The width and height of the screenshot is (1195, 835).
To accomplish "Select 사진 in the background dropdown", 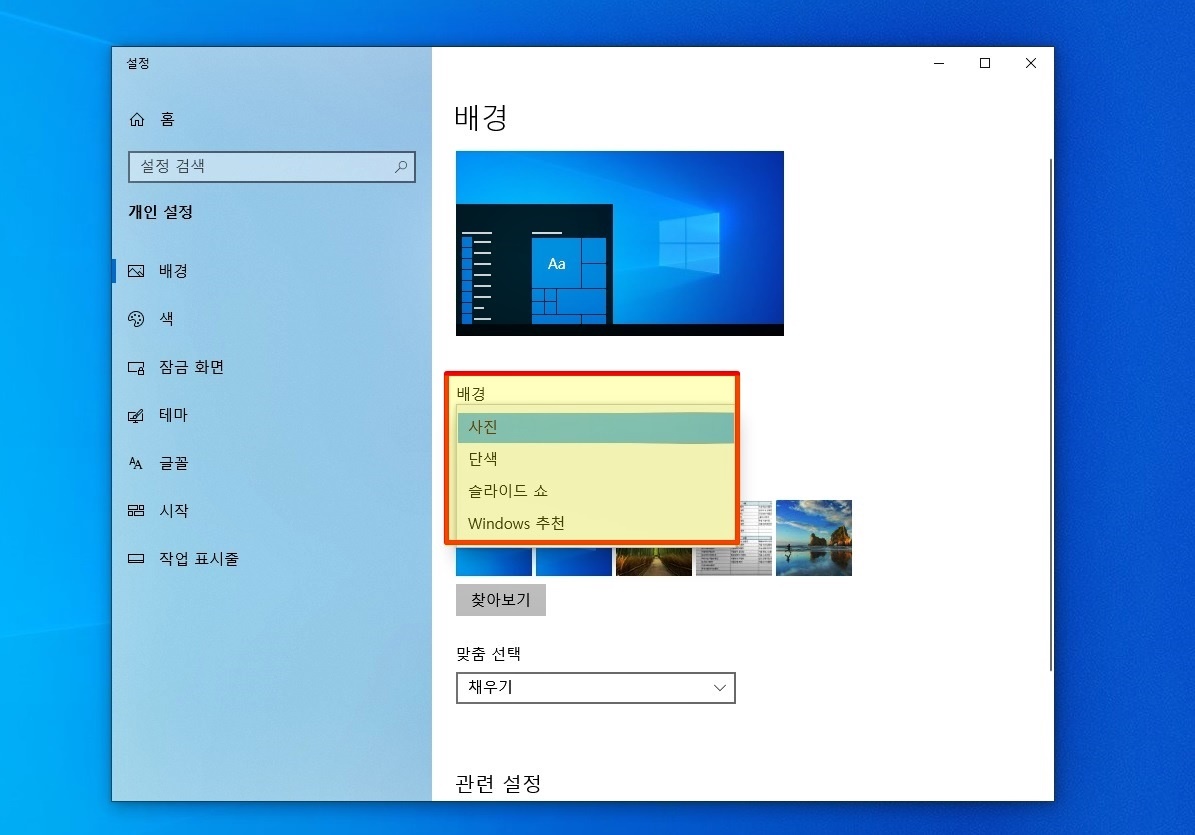I will 596,427.
